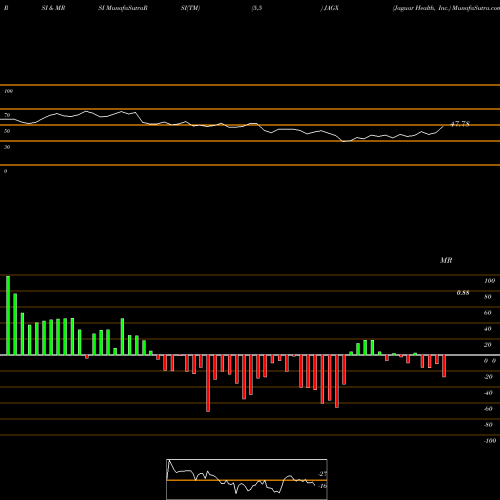This screenshot has height=500, width=500.
Task: Click the 'Jaguar Health, Inc.' header text
Action: click(x=421, y=8)
